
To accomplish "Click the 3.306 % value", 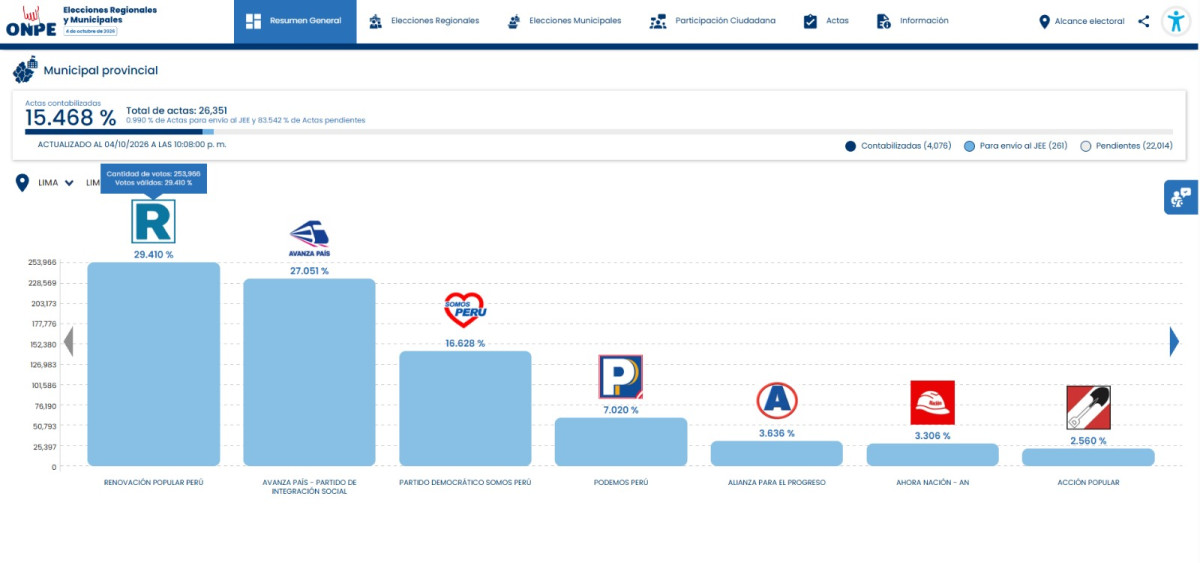I will 933,436.
